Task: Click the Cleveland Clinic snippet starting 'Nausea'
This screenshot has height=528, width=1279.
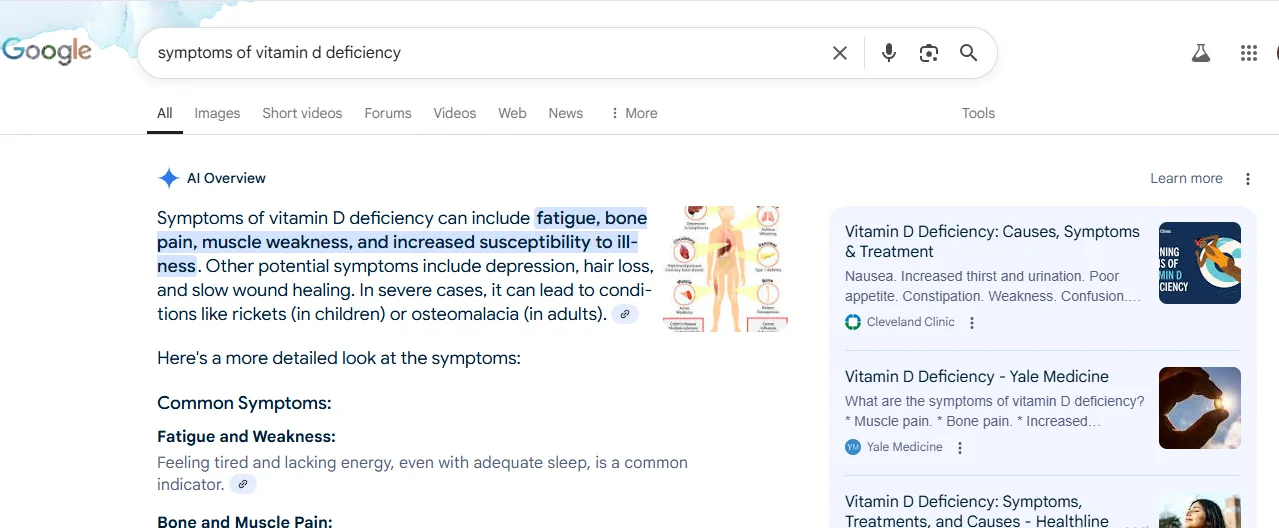Action: tap(993, 286)
